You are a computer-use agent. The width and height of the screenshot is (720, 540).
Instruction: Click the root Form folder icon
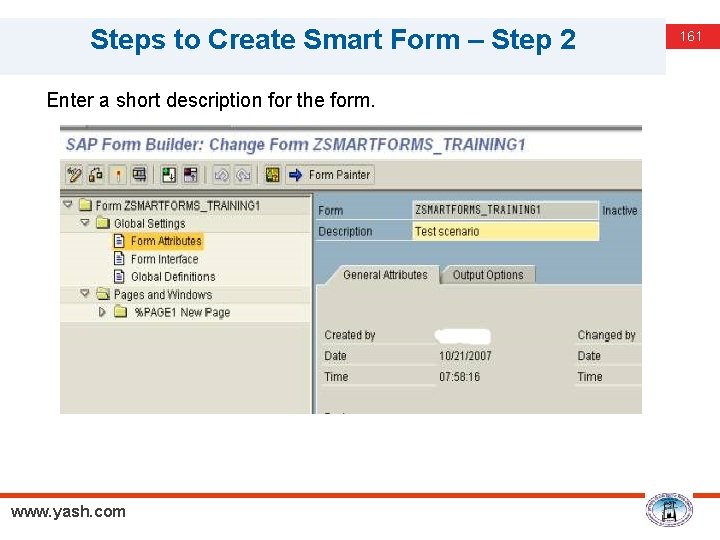[85, 205]
